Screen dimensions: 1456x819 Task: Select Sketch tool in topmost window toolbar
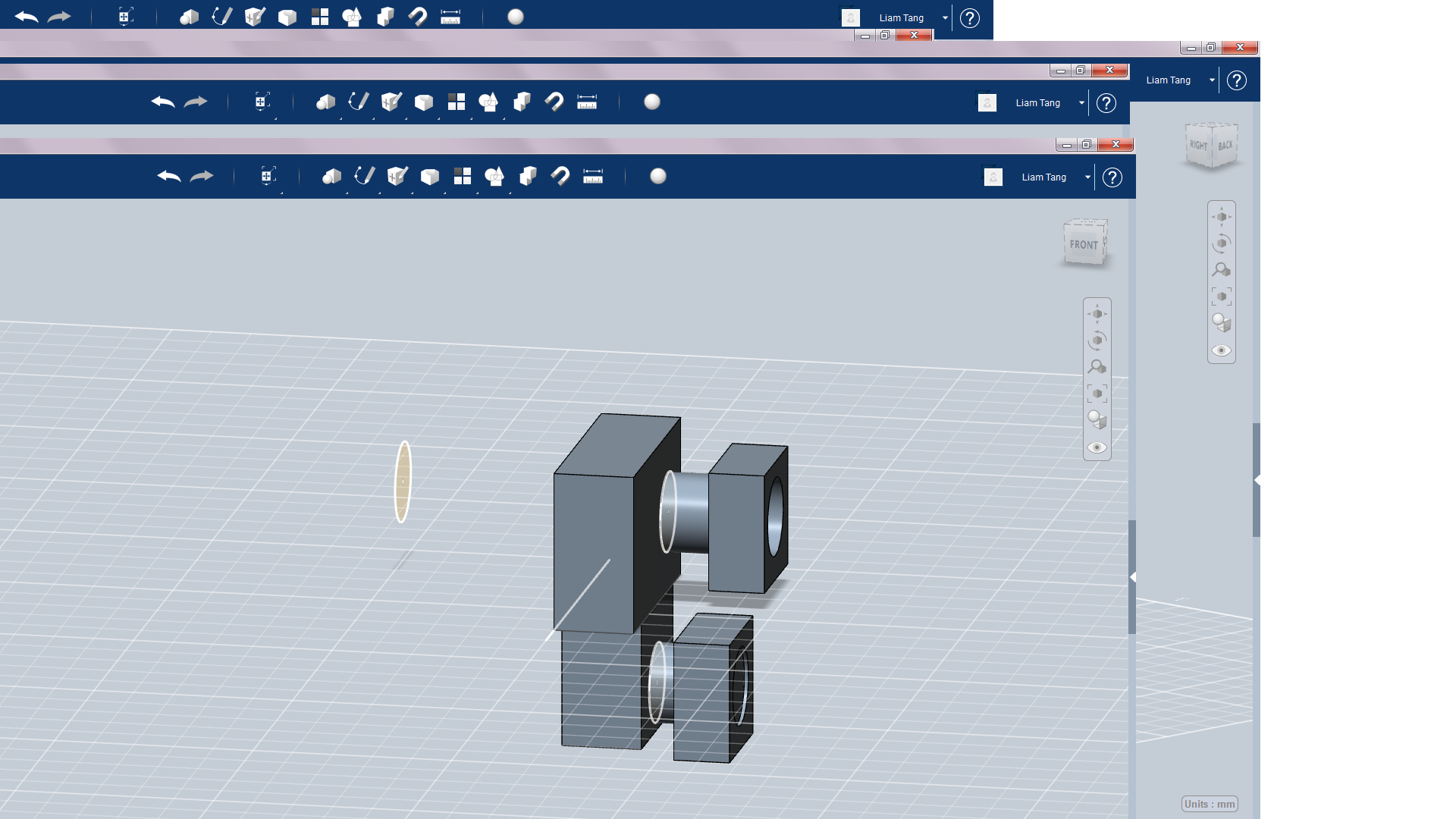point(222,16)
